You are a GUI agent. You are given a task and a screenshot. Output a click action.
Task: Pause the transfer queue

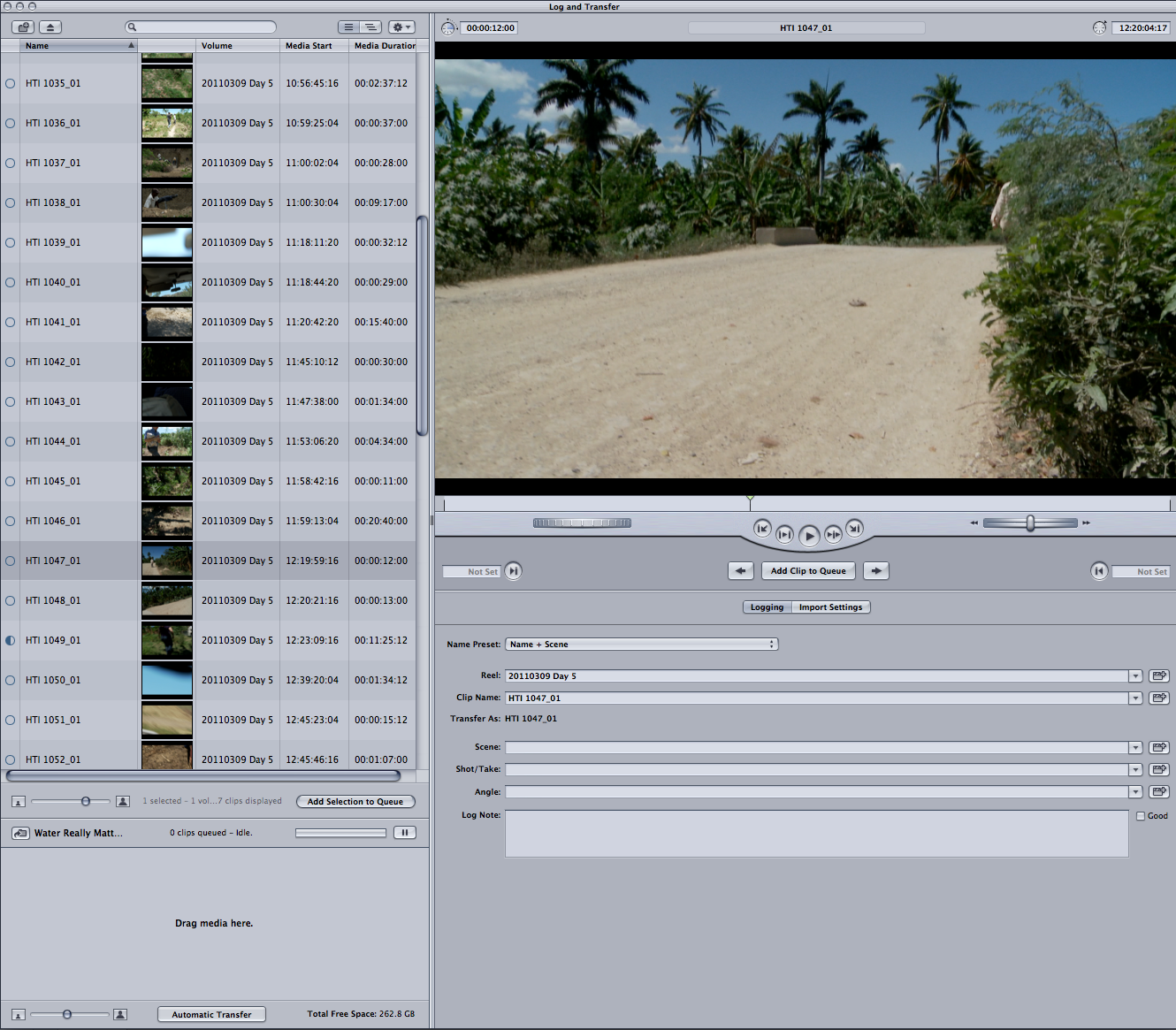tap(404, 833)
